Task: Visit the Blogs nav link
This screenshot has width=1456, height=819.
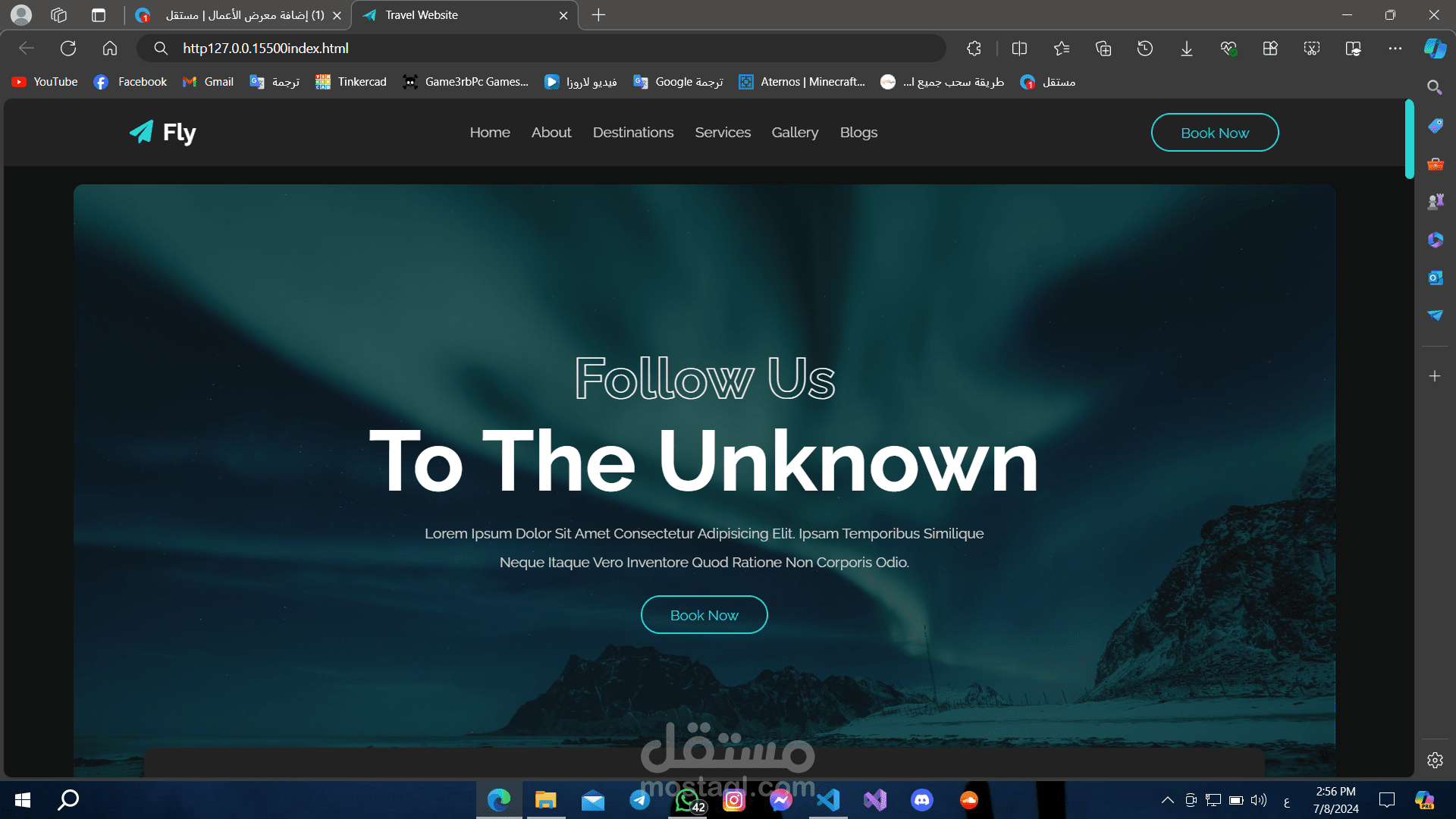Action: pyautogui.click(x=858, y=133)
